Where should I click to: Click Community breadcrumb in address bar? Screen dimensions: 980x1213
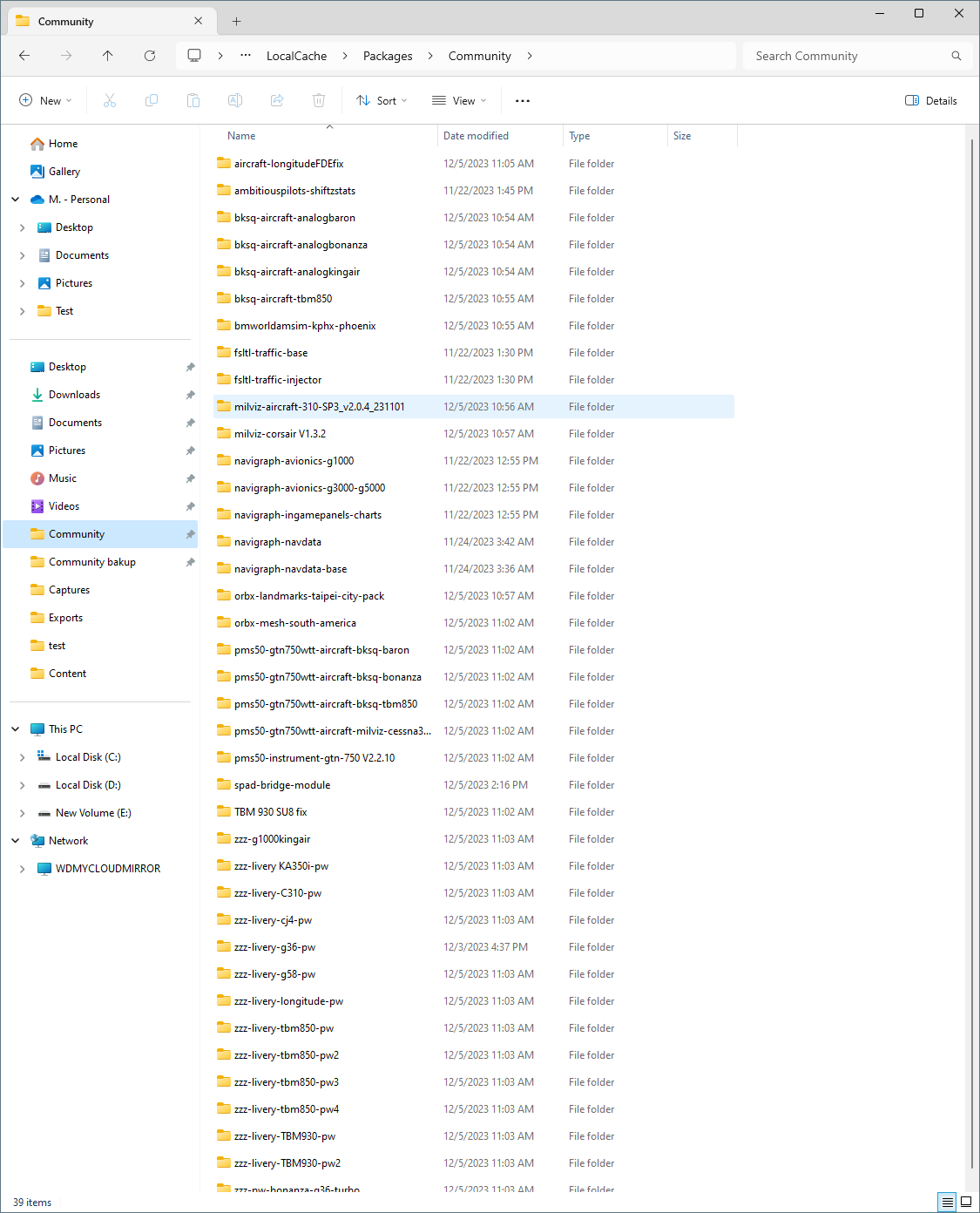click(x=480, y=56)
